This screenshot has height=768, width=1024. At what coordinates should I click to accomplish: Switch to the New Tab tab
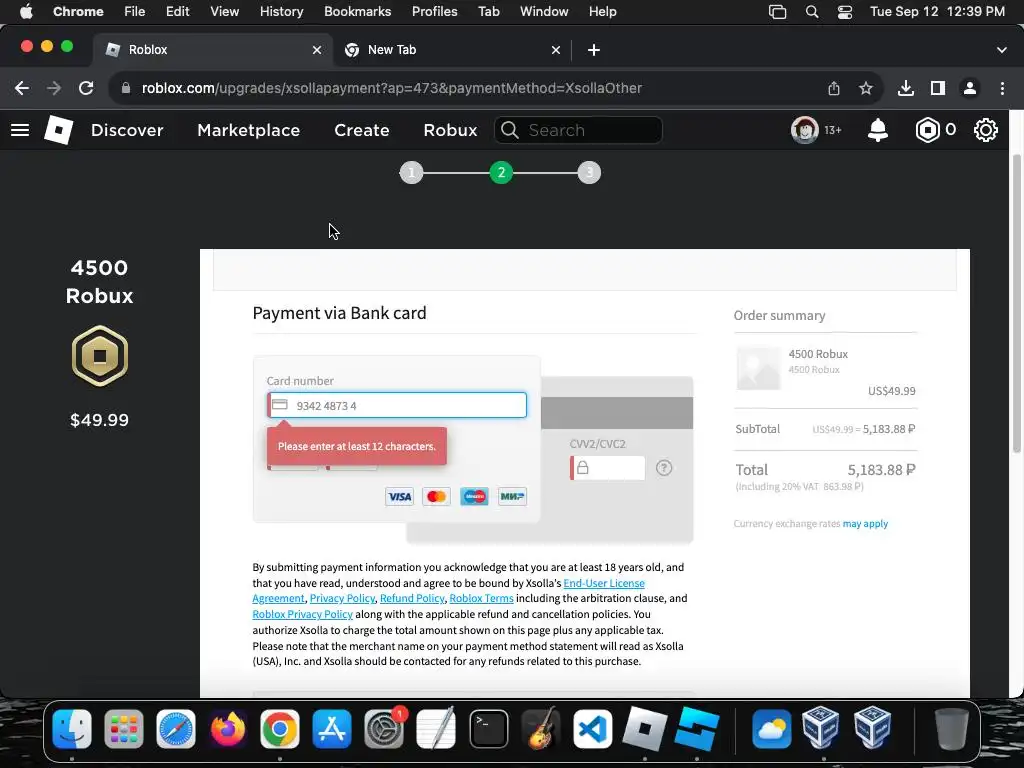[451, 50]
